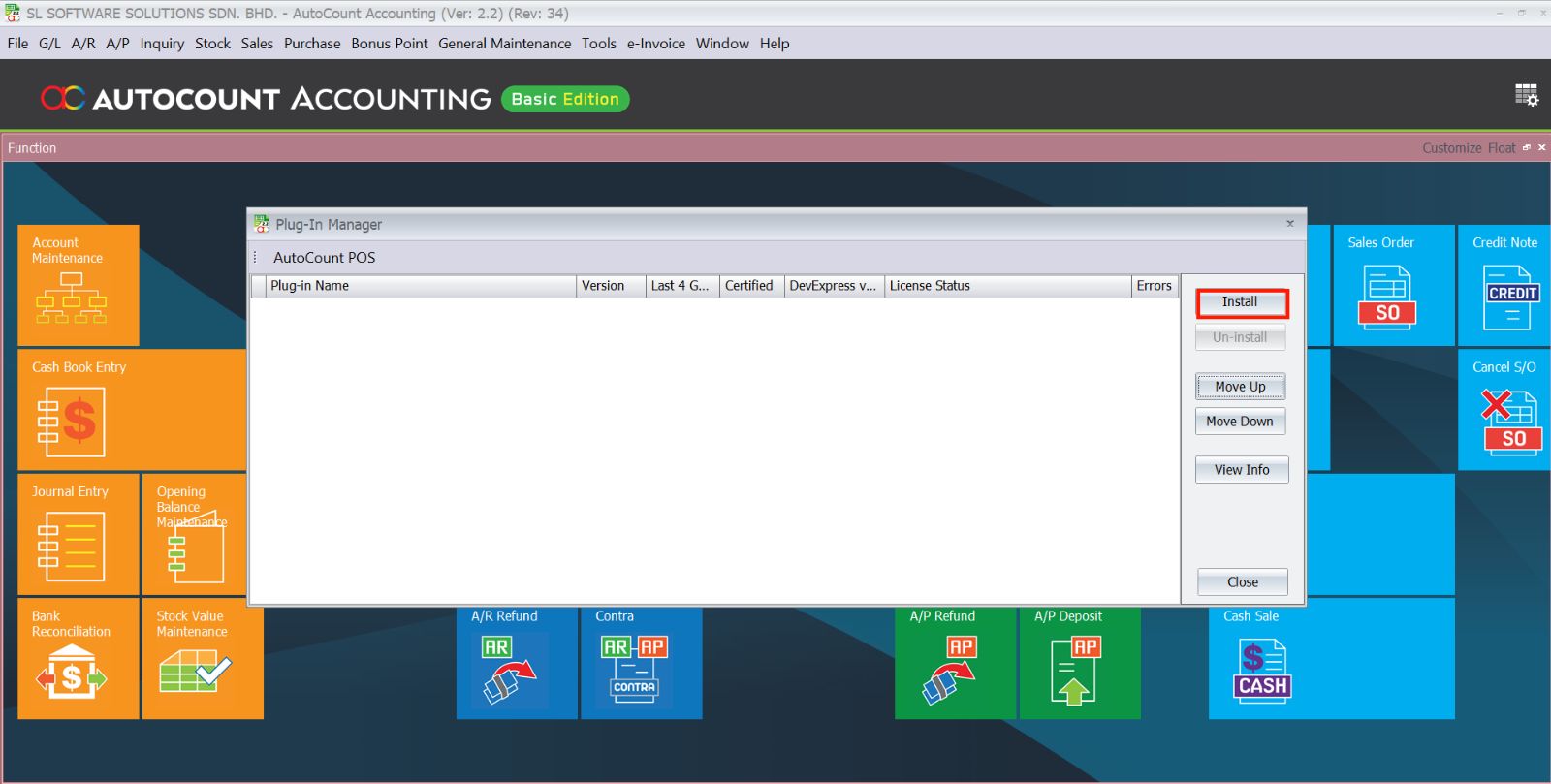Open the e-Invoice menu
The image size is (1551, 784).
tap(655, 44)
